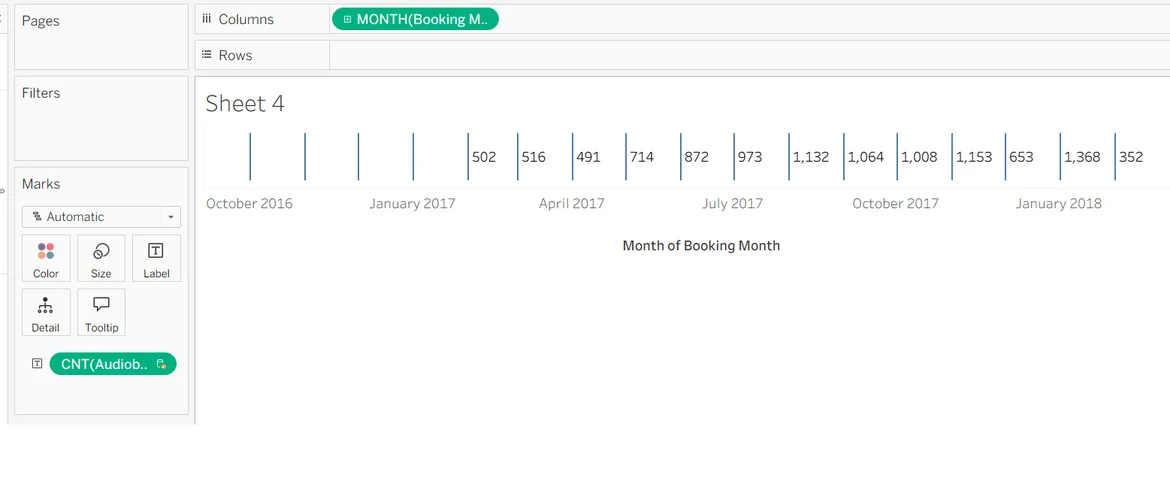Open the Size marks card
Image resolution: width=1170 pixels, height=487 pixels.
pos(101,258)
